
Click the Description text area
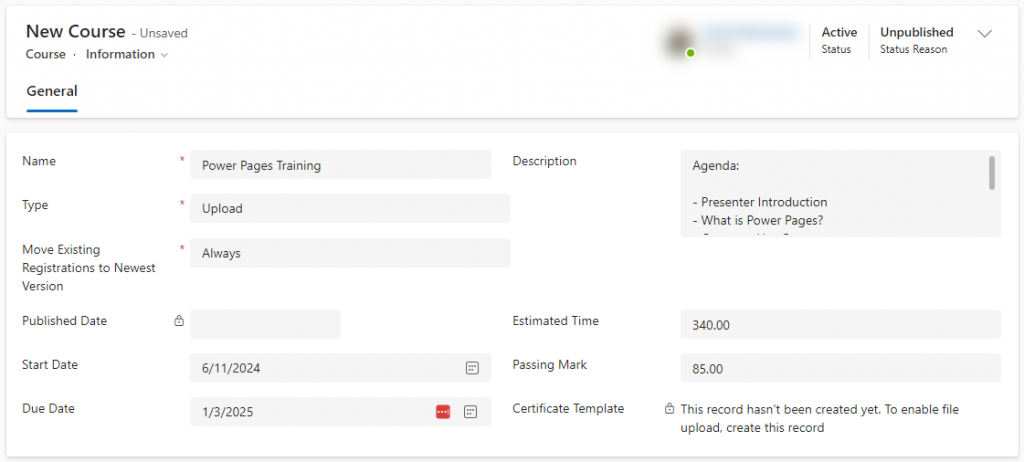pyautogui.click(x=836, y=193)
